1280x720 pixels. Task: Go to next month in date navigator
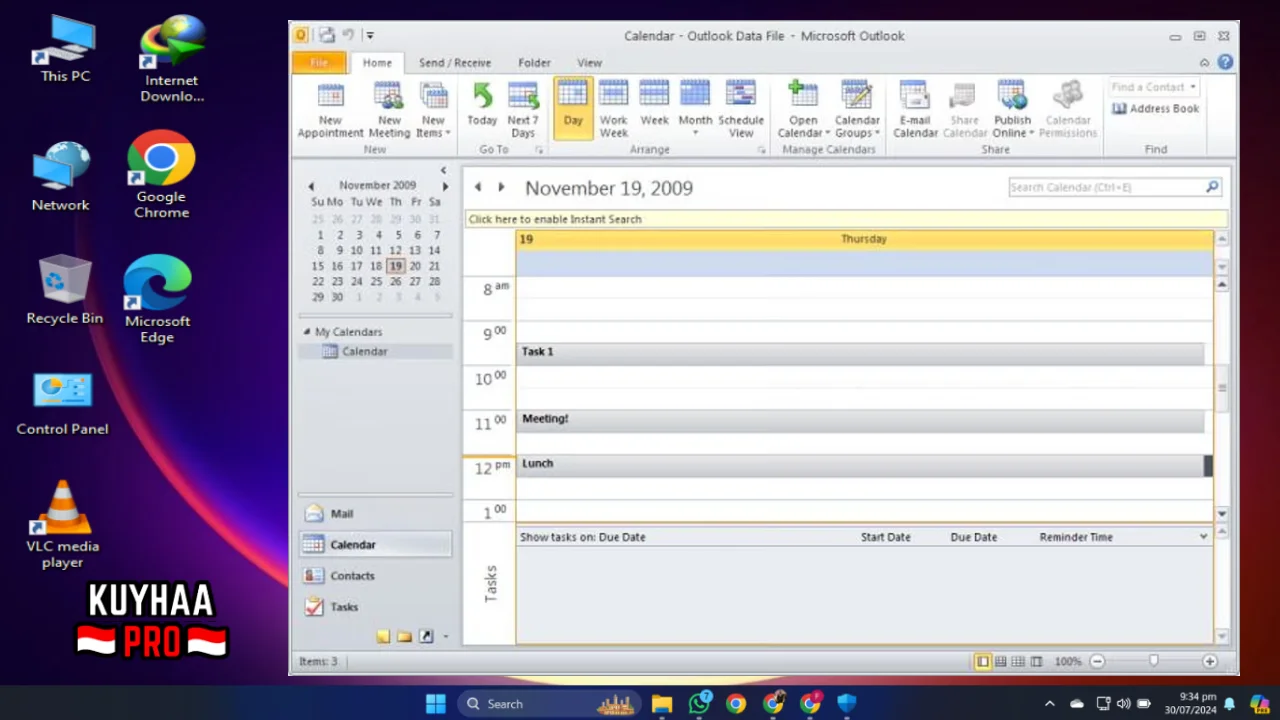click(x=445, y=186)
